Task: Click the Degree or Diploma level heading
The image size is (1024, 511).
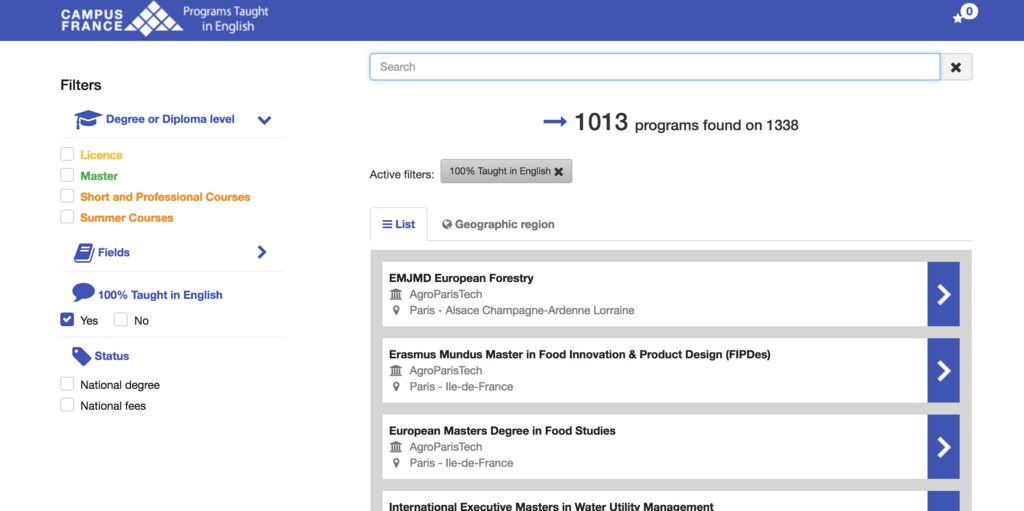Action: click(x=170, y=120)
